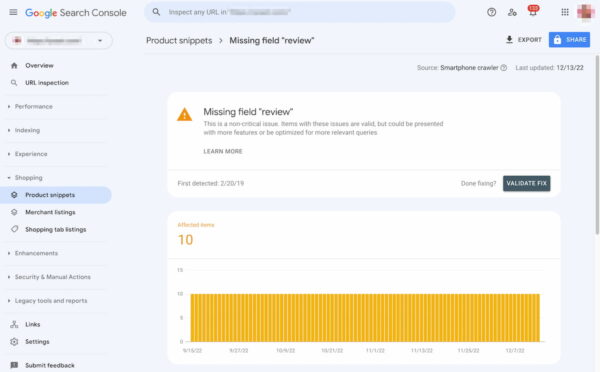Open the users and permissions icon
Screen dimensions: 600x372
point(512,12)
